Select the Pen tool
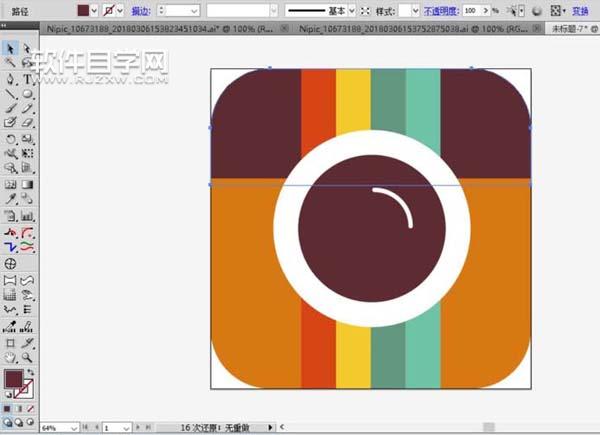600x435 pixels. pos(10,78)
